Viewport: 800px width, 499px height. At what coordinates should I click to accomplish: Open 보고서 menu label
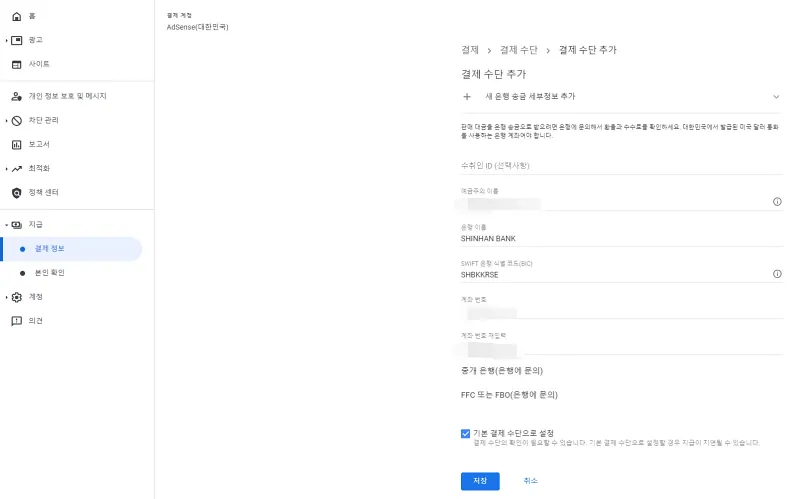[39, 144]
